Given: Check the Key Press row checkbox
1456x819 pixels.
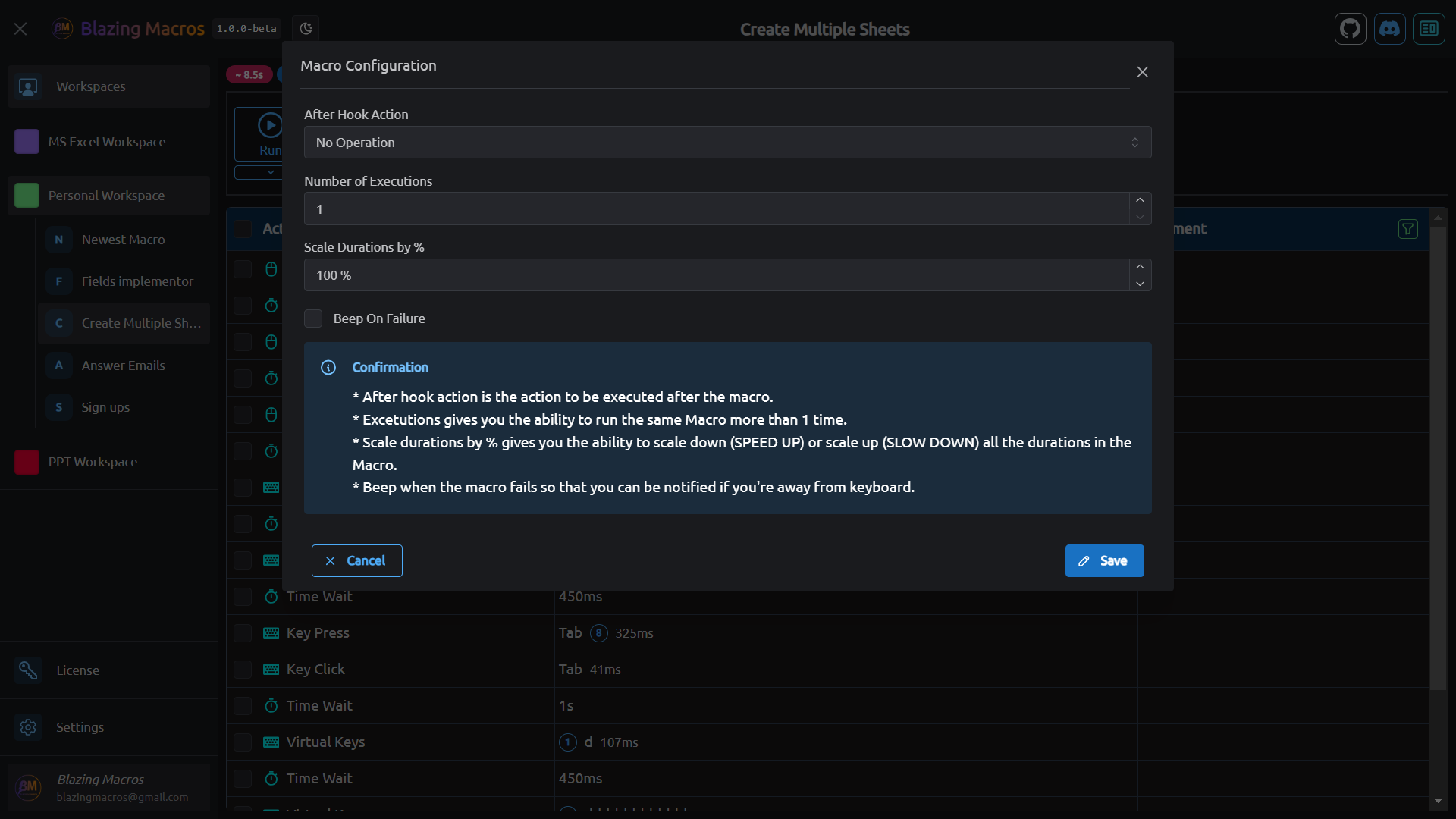Looking at the screenshot, I should pos(243,633).
